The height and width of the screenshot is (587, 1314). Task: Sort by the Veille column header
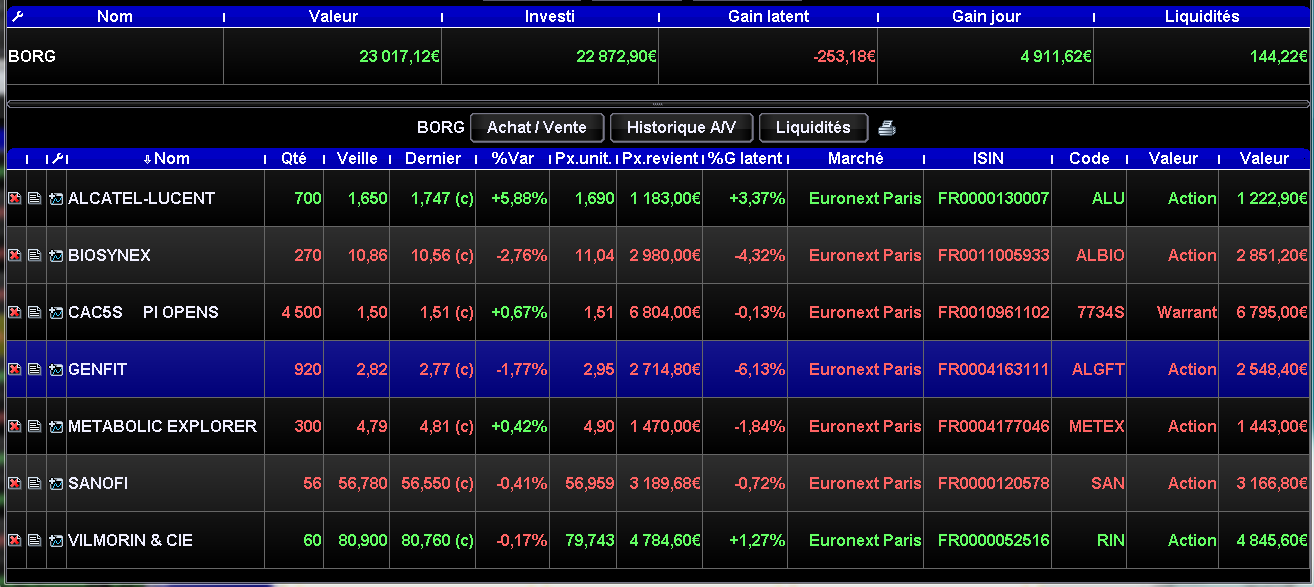357,158
